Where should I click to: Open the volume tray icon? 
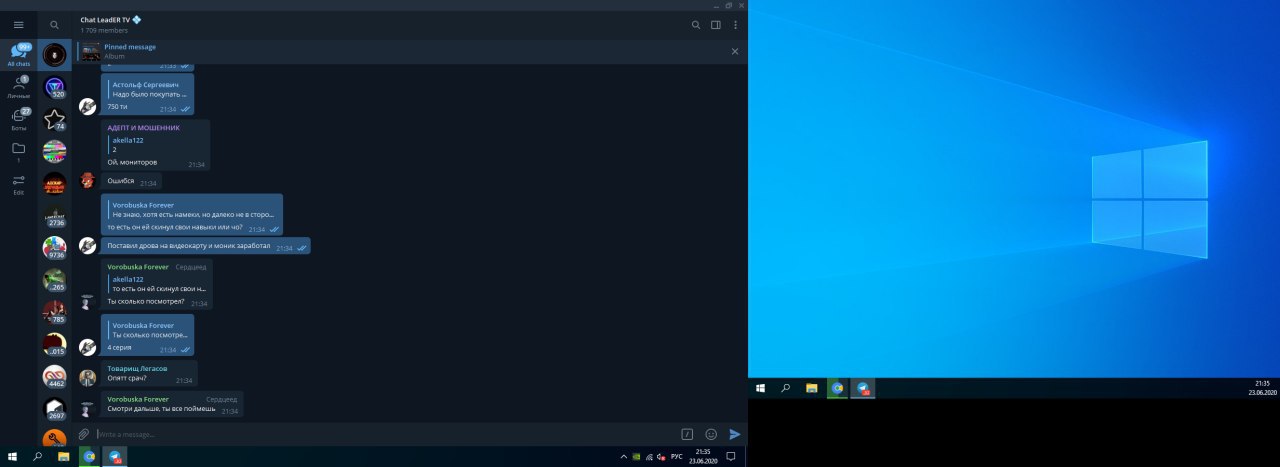click(660, 457)
